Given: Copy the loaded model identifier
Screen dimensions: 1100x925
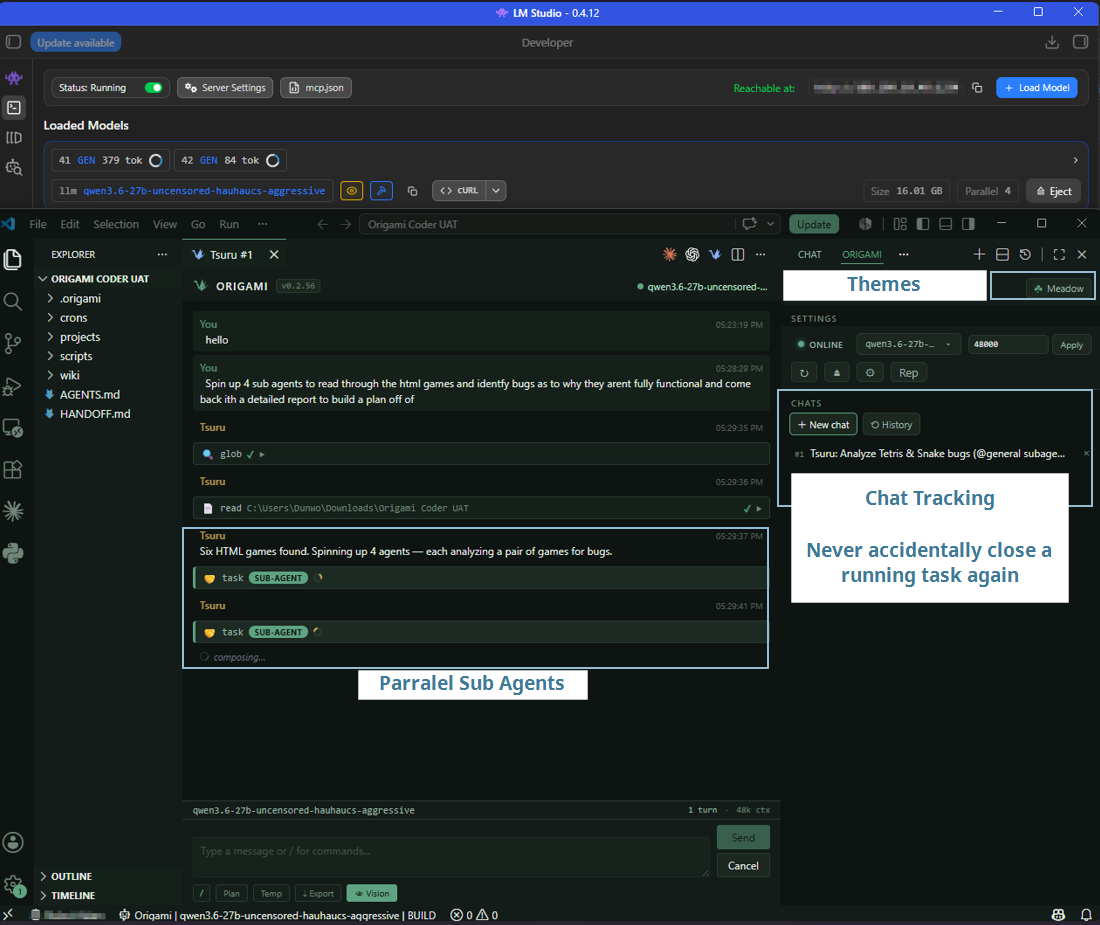Looking at the screenshot, I should point(412,191).
